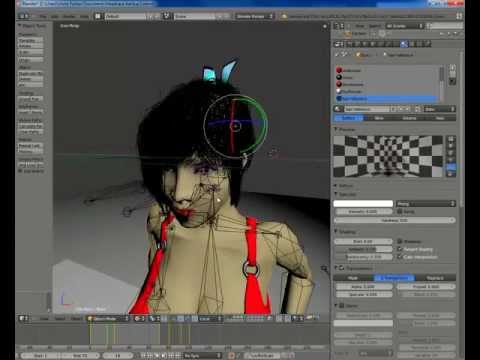Switch to the Surface material type tab
This screenshot has width=480, height=360.
coord(349,118)
